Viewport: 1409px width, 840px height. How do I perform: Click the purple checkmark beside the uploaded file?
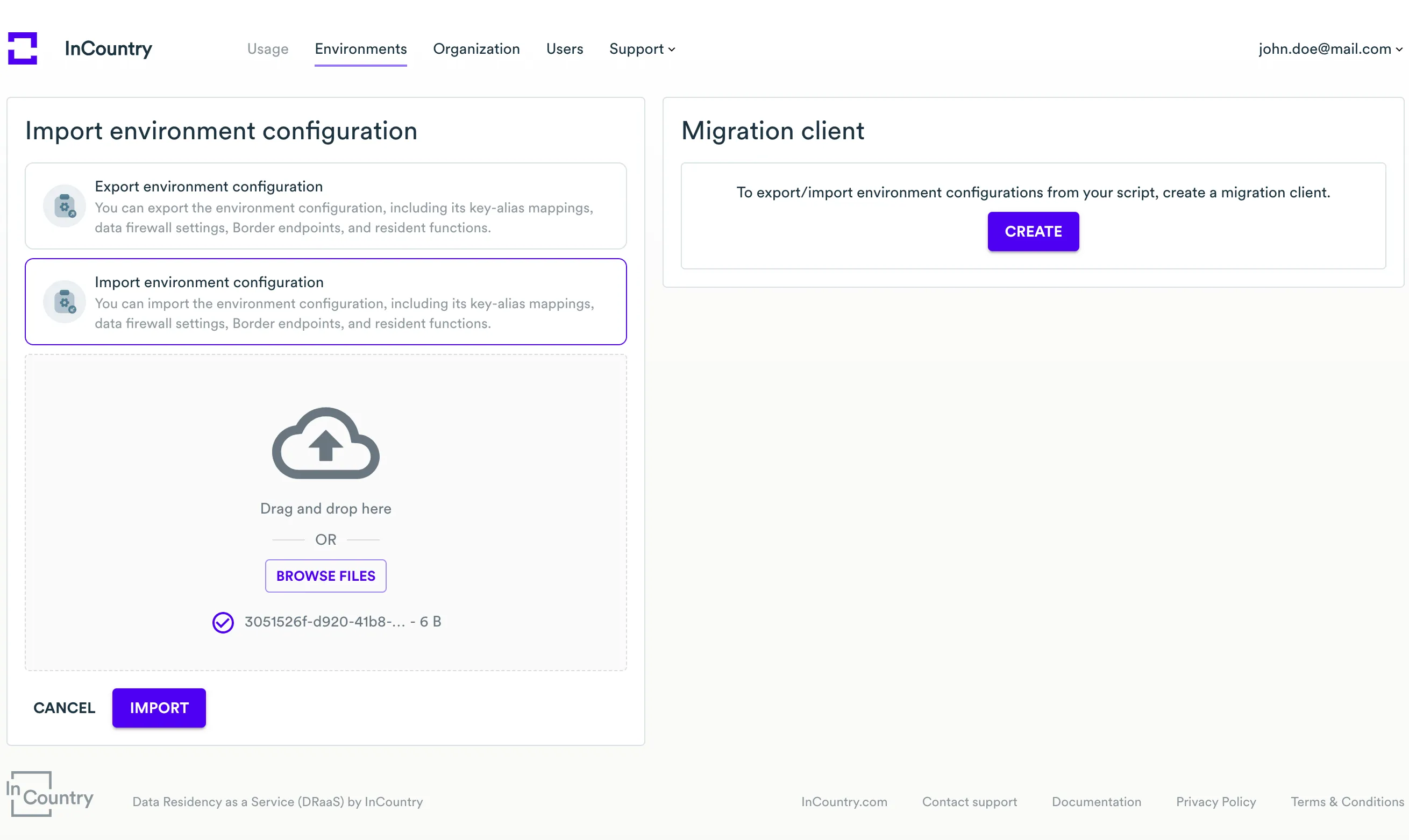point(223,622)
